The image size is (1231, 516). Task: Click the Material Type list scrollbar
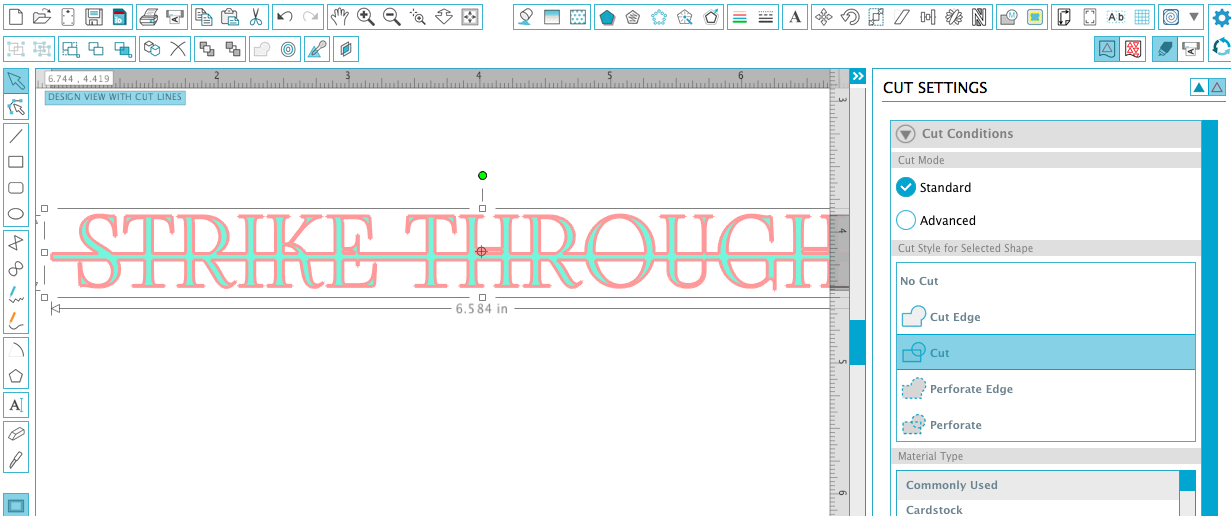tap(1187, 481)
